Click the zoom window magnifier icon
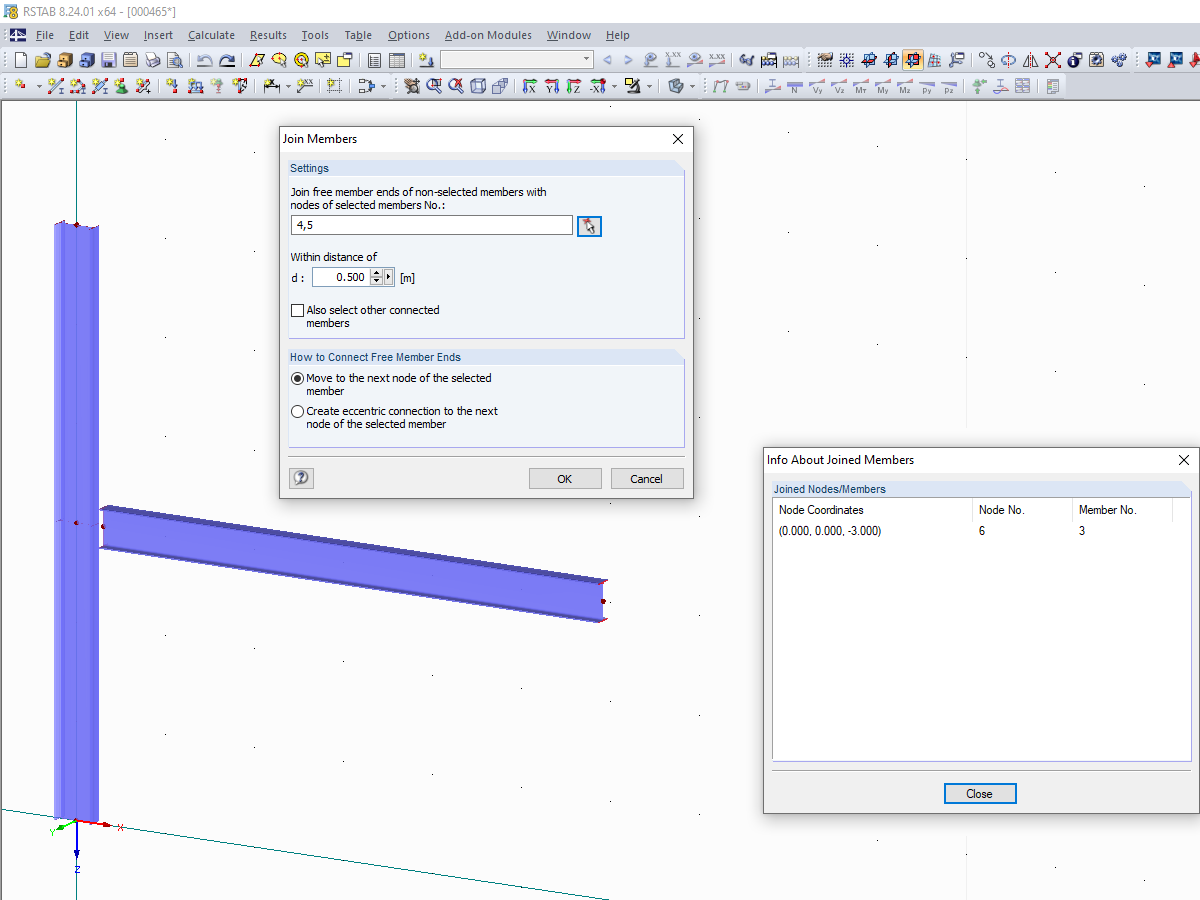 point(434,87)
